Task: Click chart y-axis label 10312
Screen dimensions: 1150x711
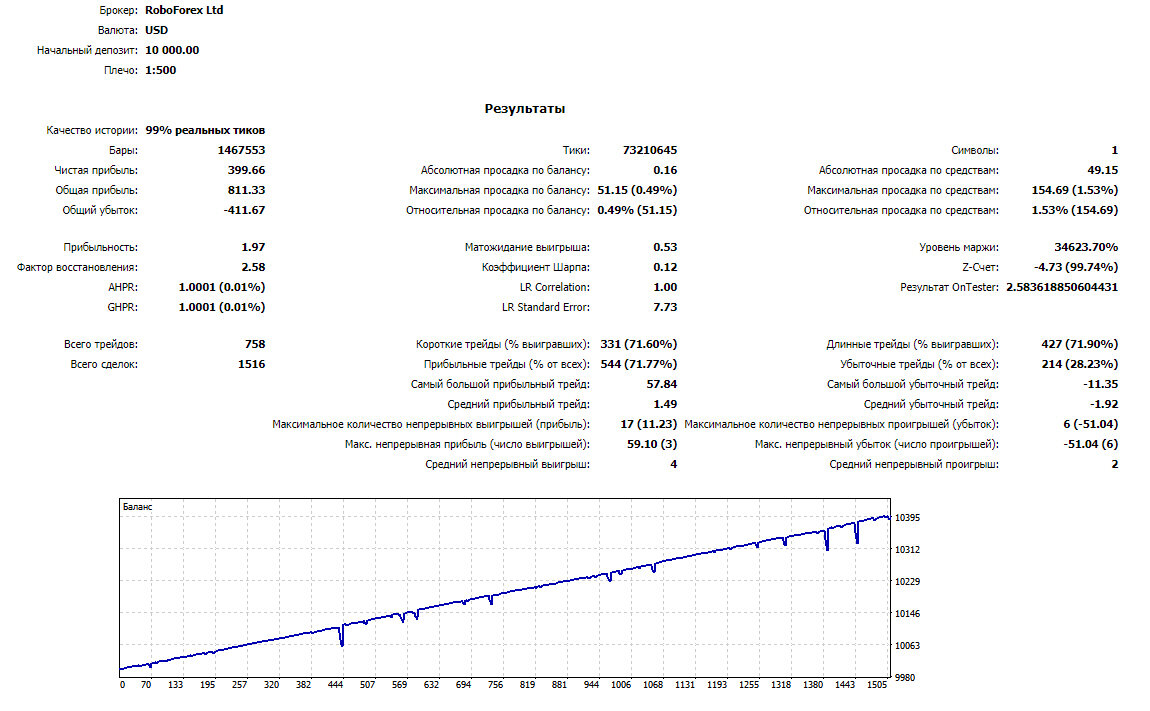Action: (907, 550)
